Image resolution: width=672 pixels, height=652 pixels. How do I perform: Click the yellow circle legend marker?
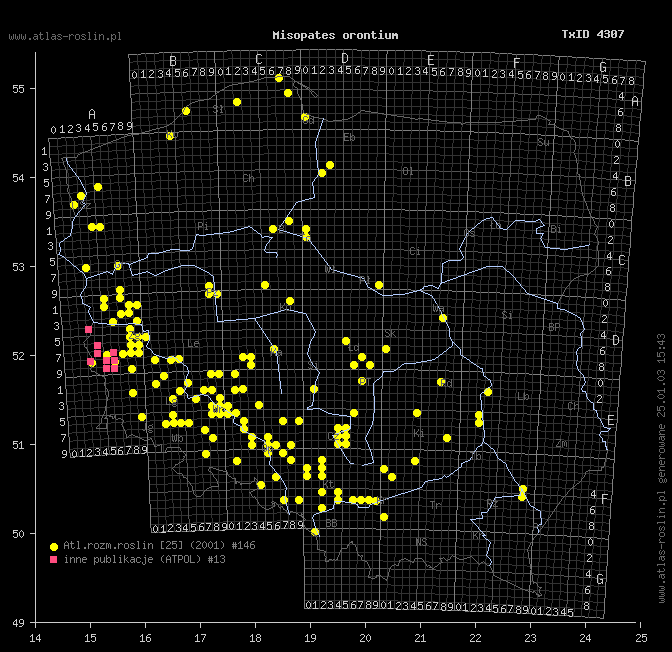[x=54, y=547]
